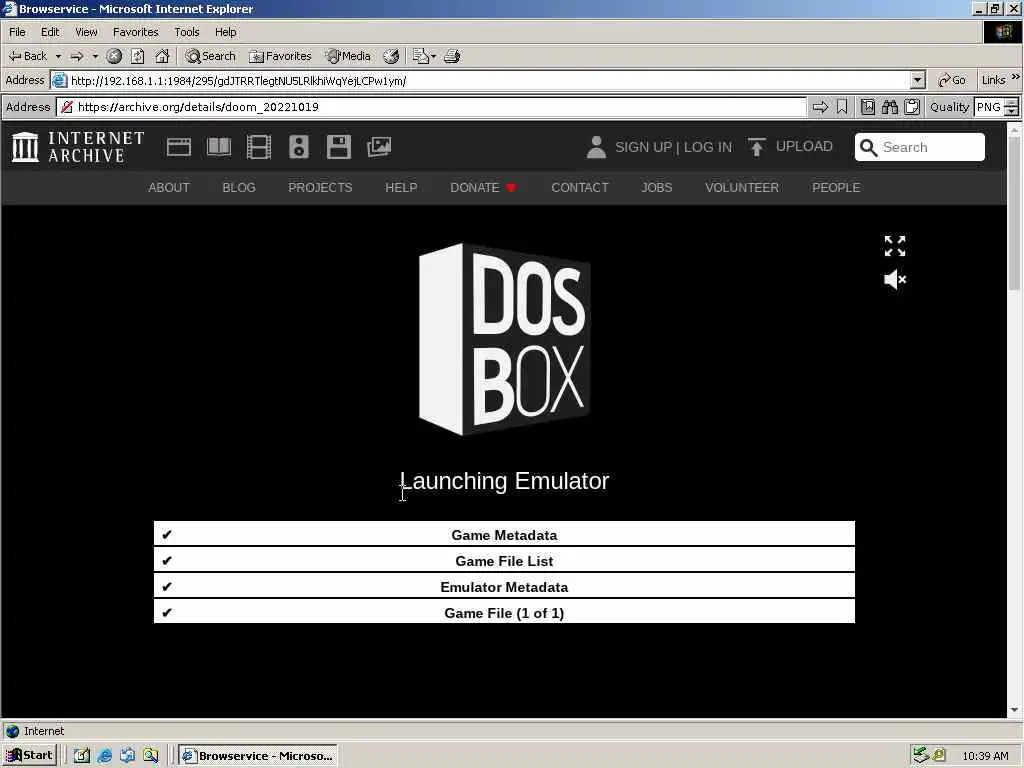Go to IE Home page
The width and height of the screenshot is (1024, 768).
tap(162, 56)
